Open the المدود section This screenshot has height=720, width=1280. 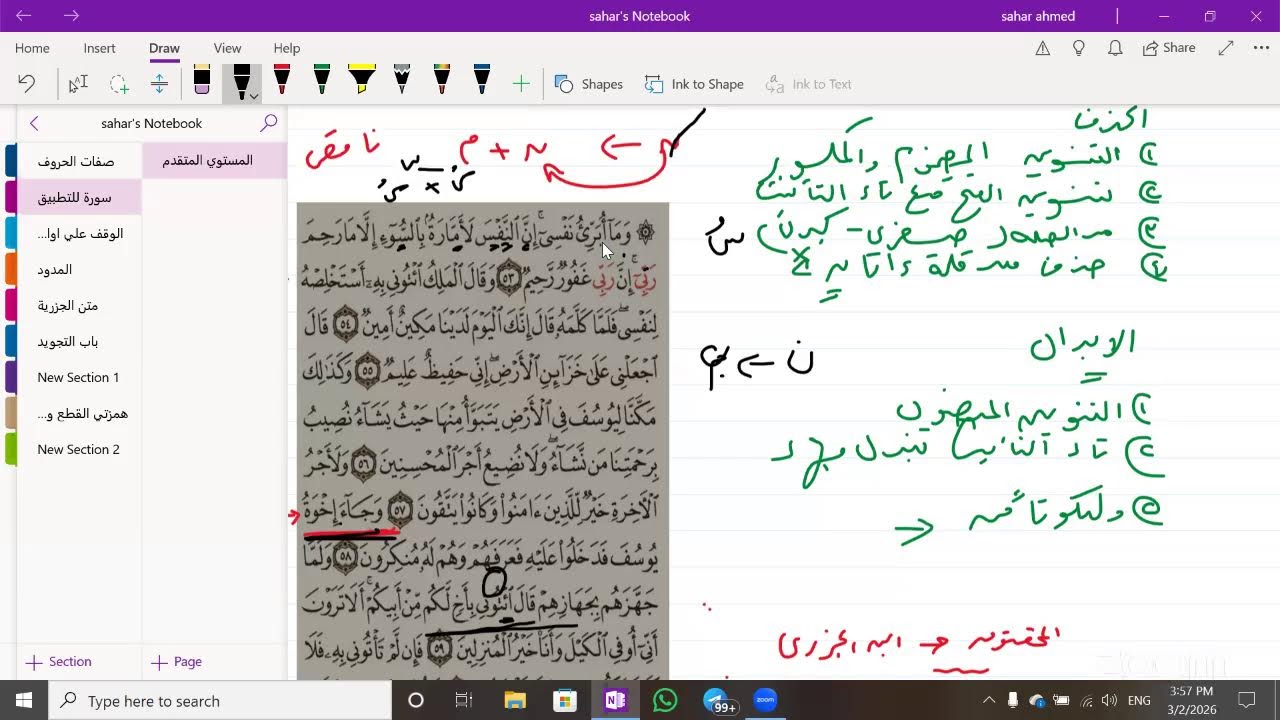(x=79, y=269)
